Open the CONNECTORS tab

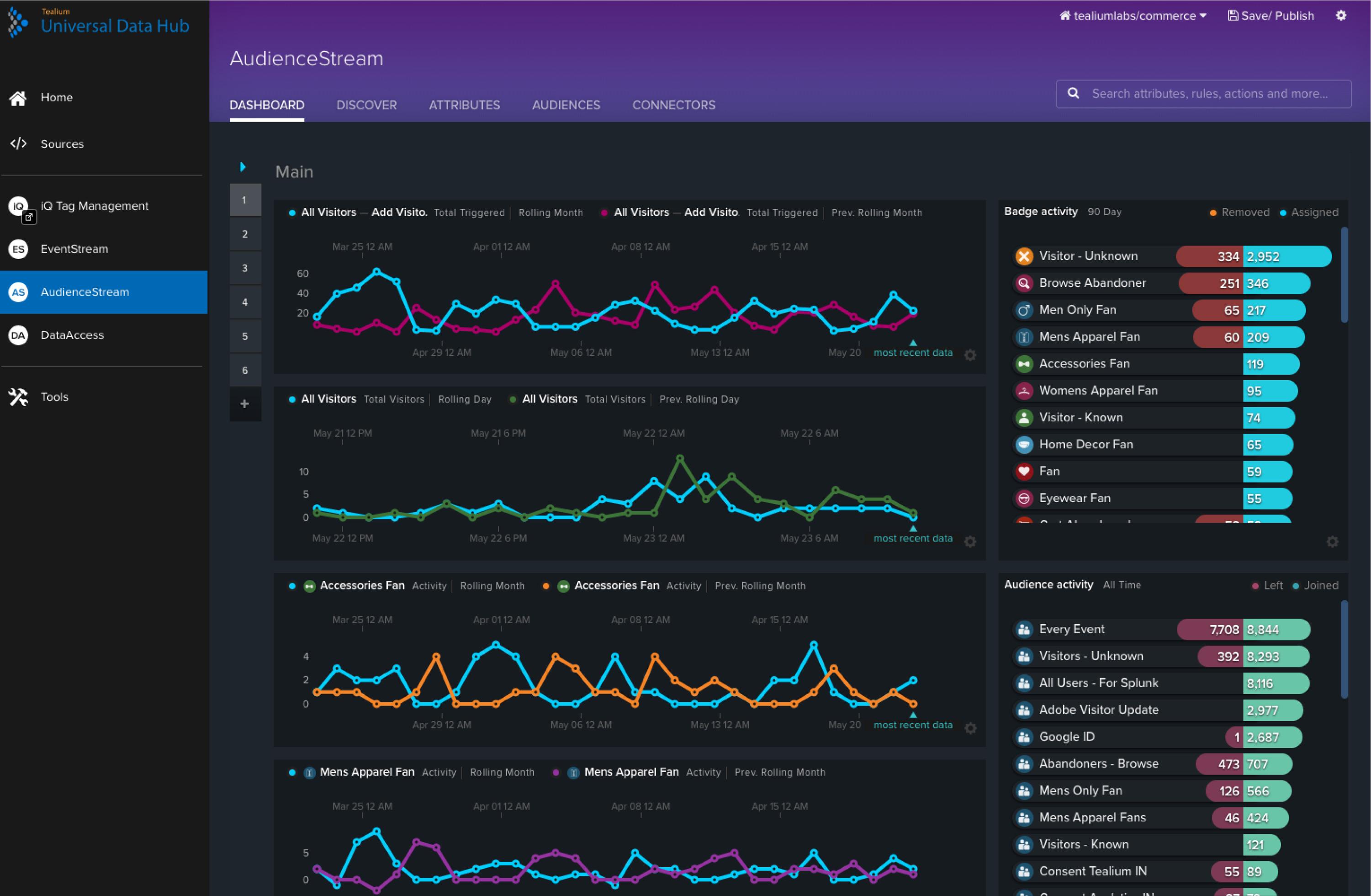[x=673, y=105]
